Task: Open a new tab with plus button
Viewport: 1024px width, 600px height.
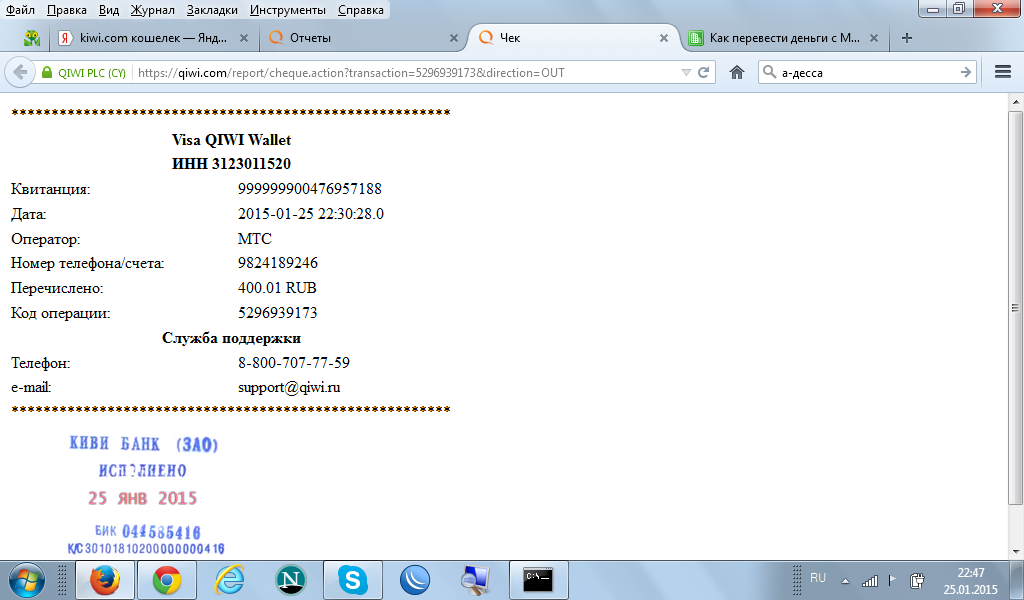Action: (x=906, y=38)
